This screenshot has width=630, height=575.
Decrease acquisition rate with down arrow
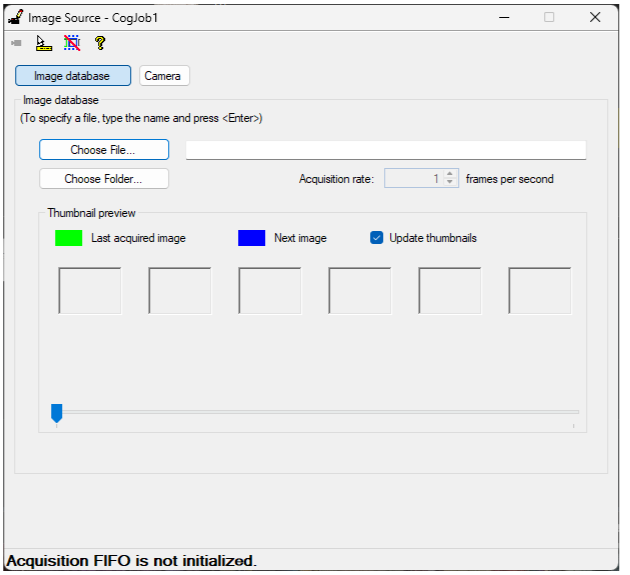(x=450, y=182)
